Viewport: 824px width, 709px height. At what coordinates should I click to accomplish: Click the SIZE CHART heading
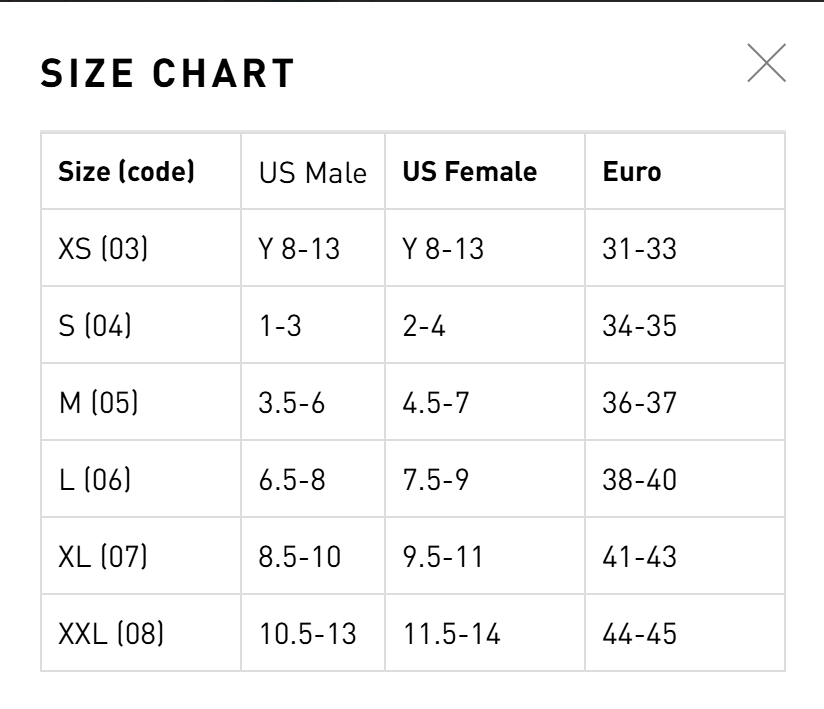168,74
